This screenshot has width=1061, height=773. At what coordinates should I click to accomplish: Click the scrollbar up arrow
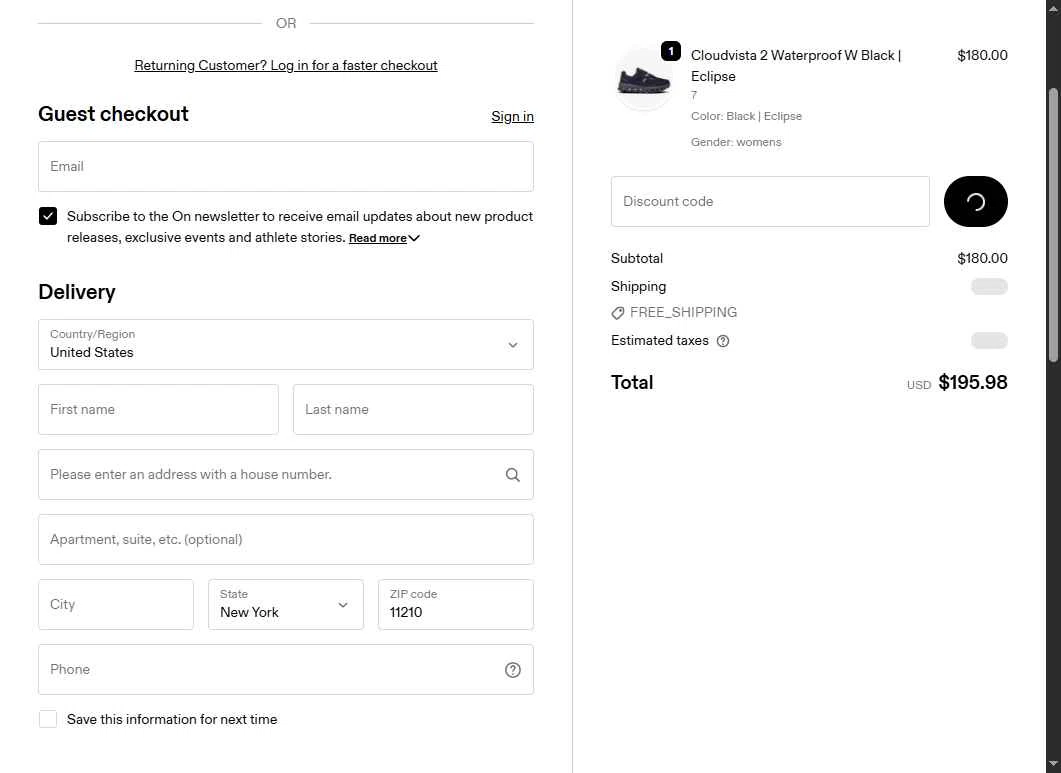pyautogui.click(x=1054, y=7)
